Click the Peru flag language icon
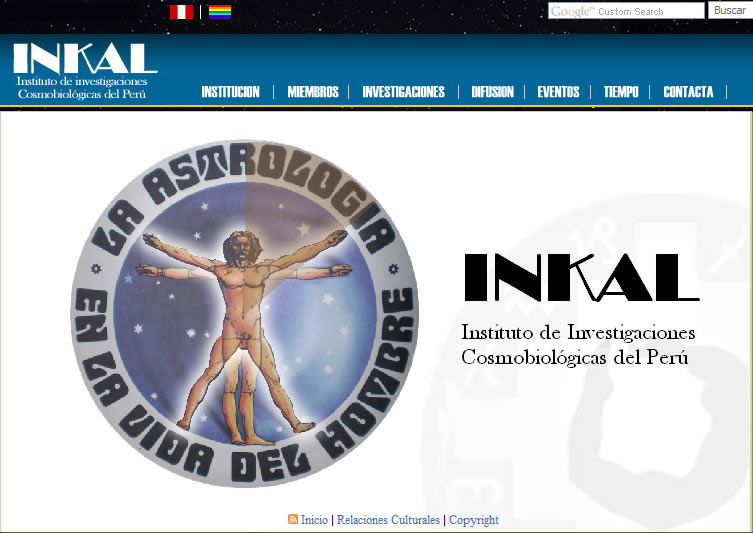Viewport: 753px width, 533px height. coord(181,12)
